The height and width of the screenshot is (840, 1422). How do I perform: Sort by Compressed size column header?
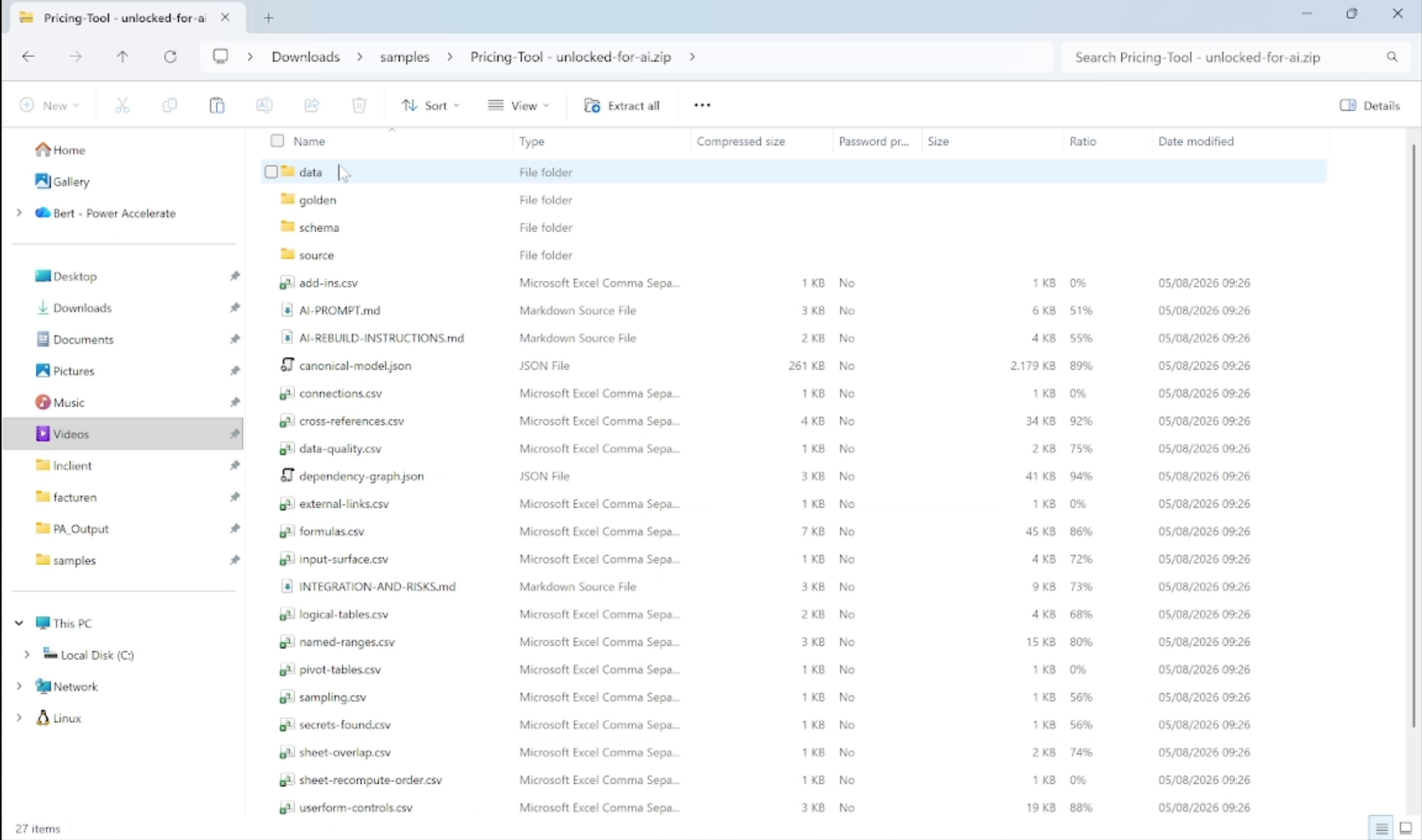[x=741, y=141]
